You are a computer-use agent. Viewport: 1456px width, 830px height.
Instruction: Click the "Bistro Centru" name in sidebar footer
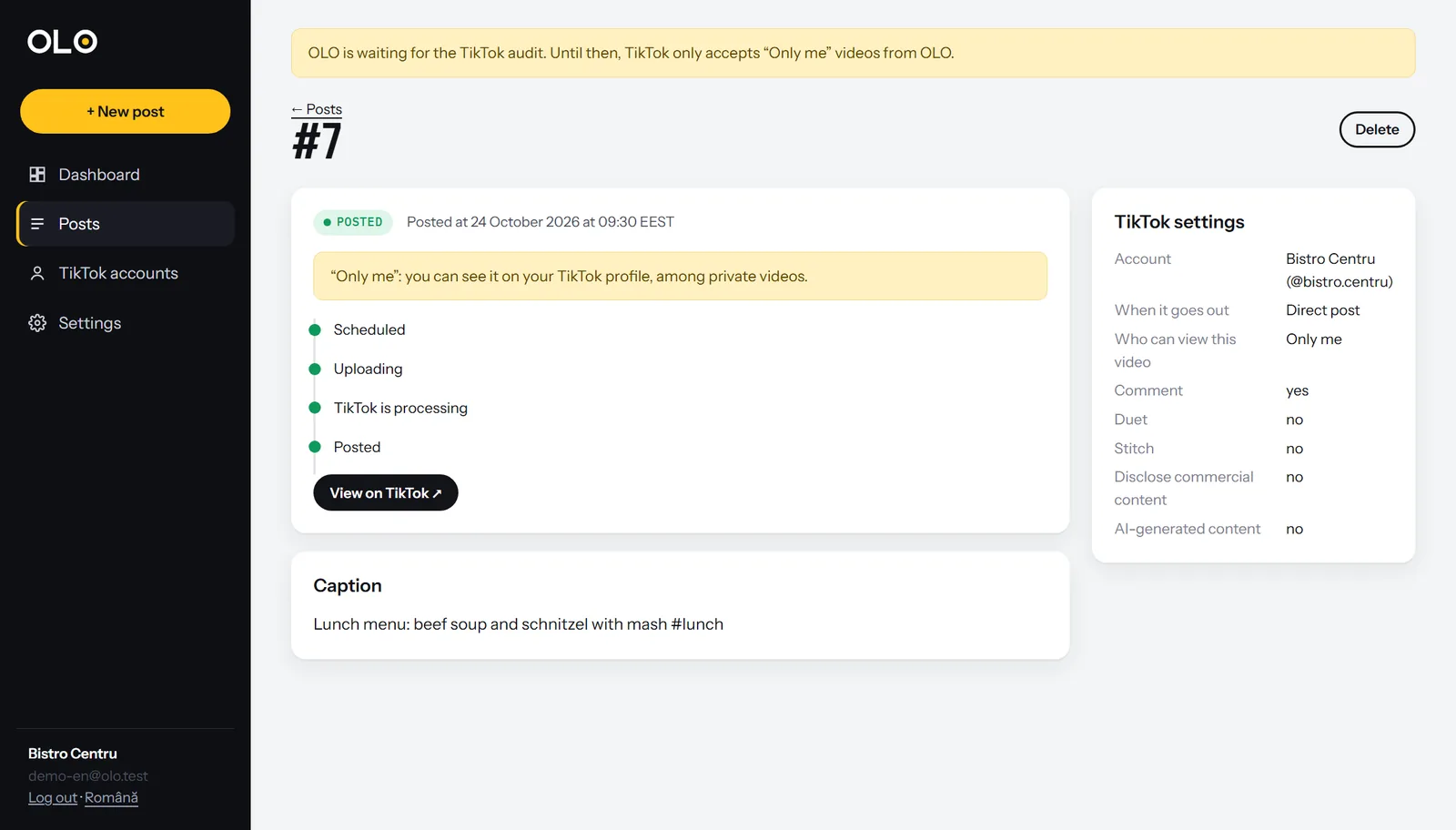coord(73,754)
